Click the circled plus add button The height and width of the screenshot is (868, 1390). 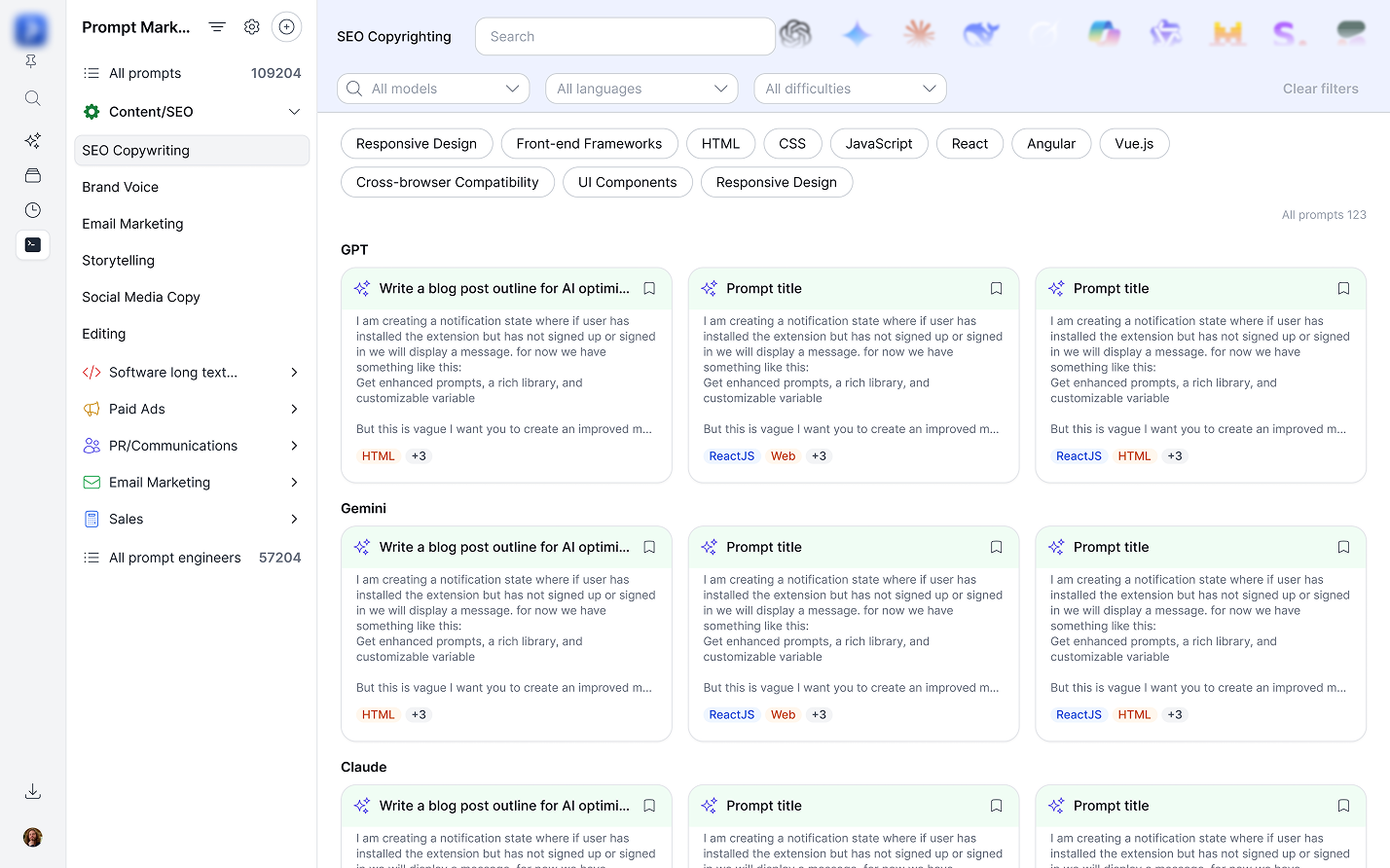point(286,27)
